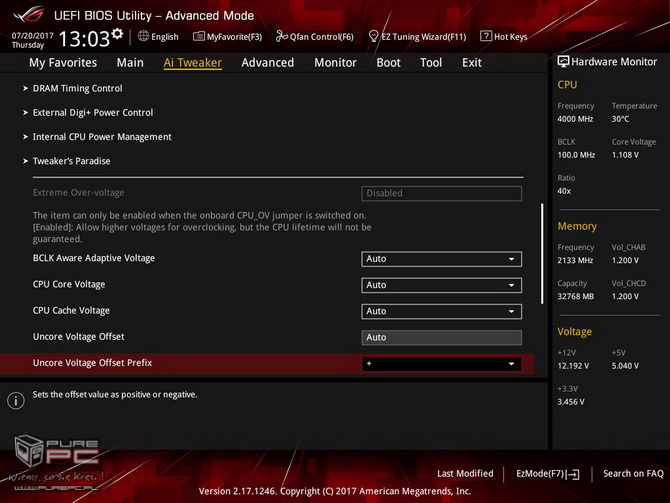670x503 pixels.
Task: Click the Extreme Over-voltage label
Action: (78, 193)
